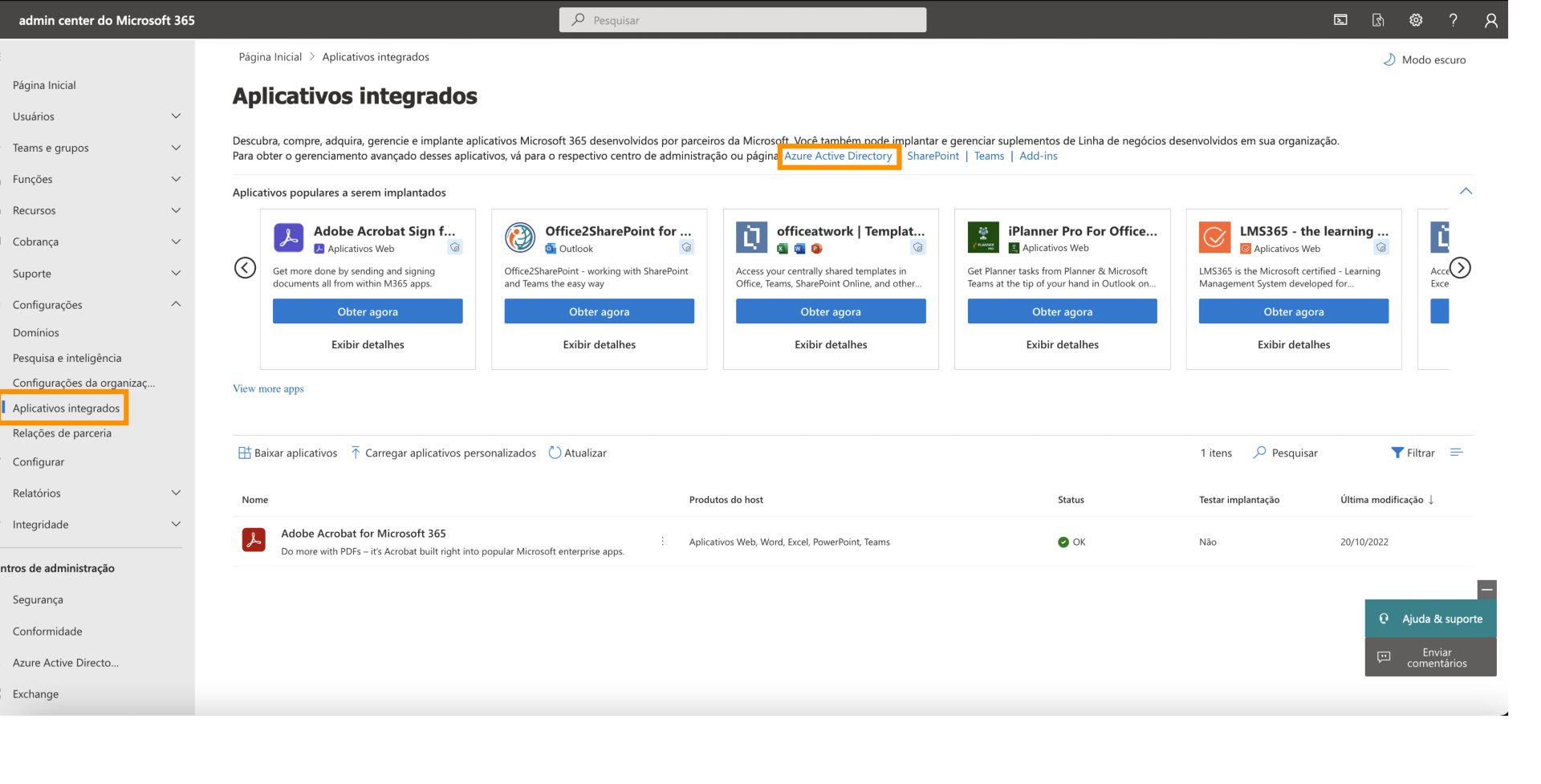Screen dimensions: 1541x784
Task: Expand the Cobrança menu
Action: pos(176,242)
